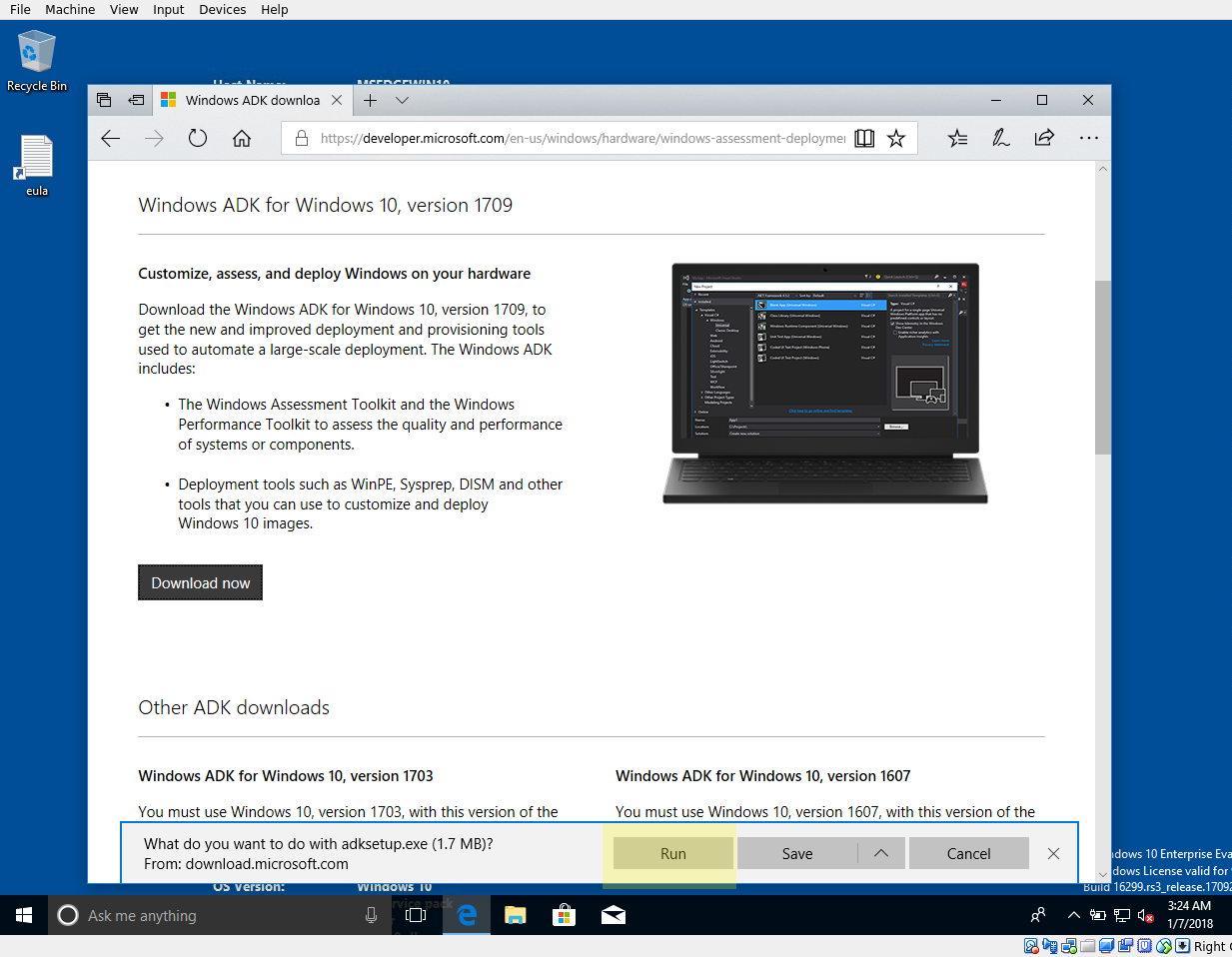This screenshot has width=1232, height=957.
Task: Cancel the adksetup.exe download
Action: [968, 853]
